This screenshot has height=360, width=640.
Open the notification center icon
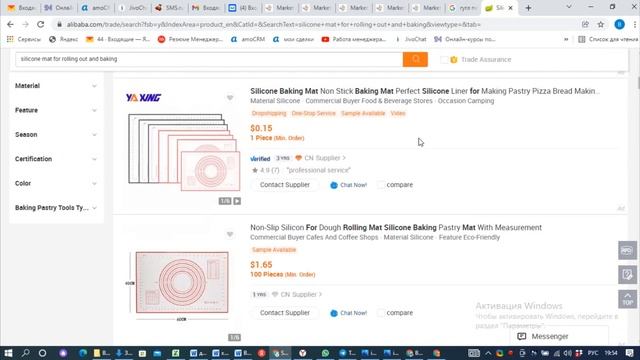(629, 353)
